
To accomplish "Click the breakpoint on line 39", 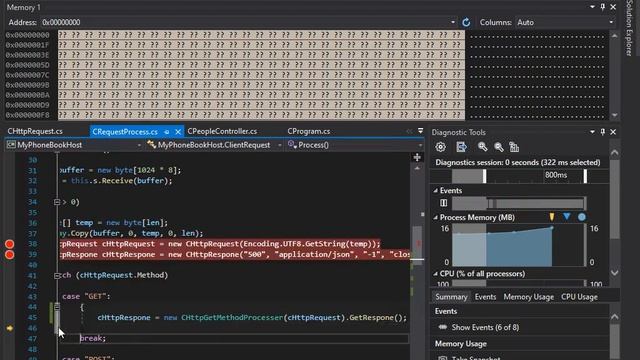I will pos(9,255).
